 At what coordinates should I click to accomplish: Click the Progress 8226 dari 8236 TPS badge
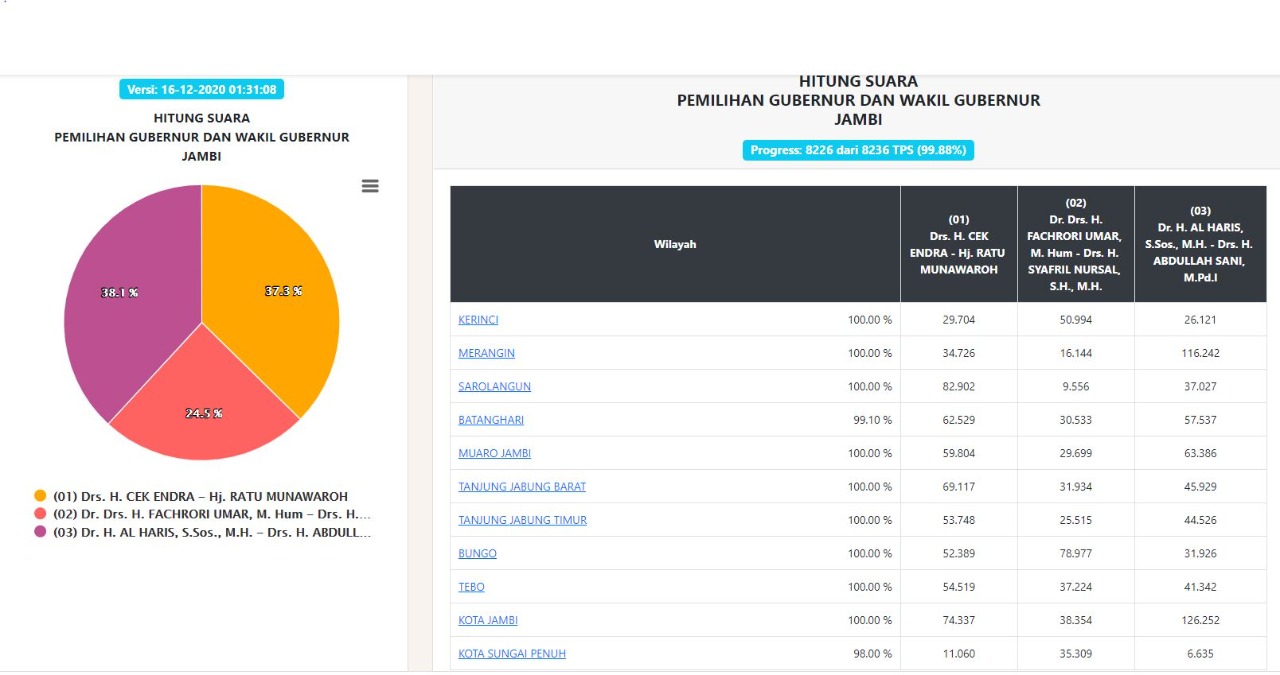[858, 150]
